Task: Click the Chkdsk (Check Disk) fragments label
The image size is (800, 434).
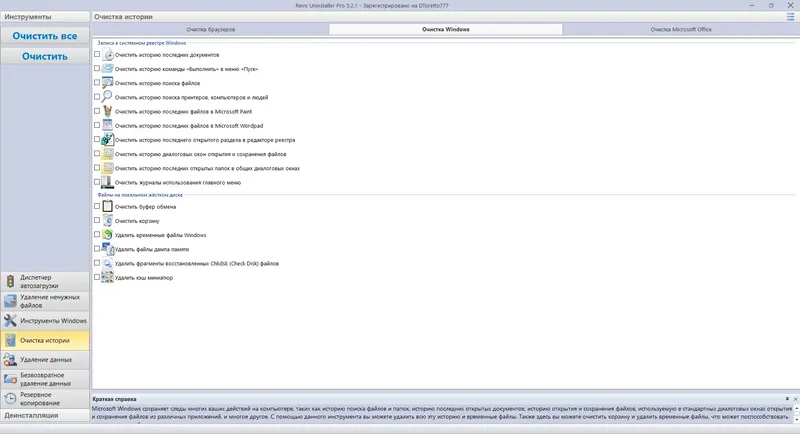Action: pos(196,264)
